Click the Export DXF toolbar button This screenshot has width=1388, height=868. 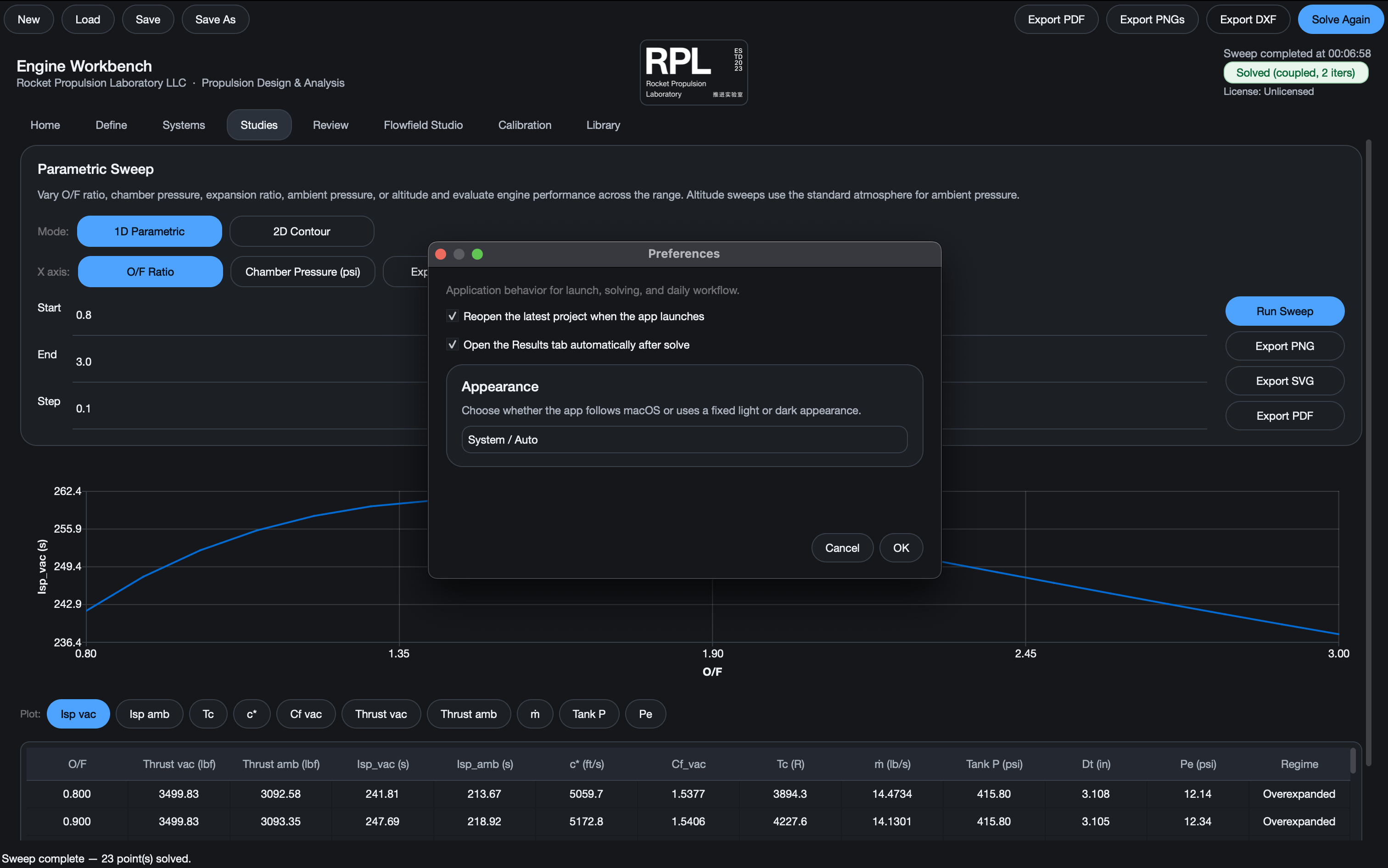[x=1247, y=20]
